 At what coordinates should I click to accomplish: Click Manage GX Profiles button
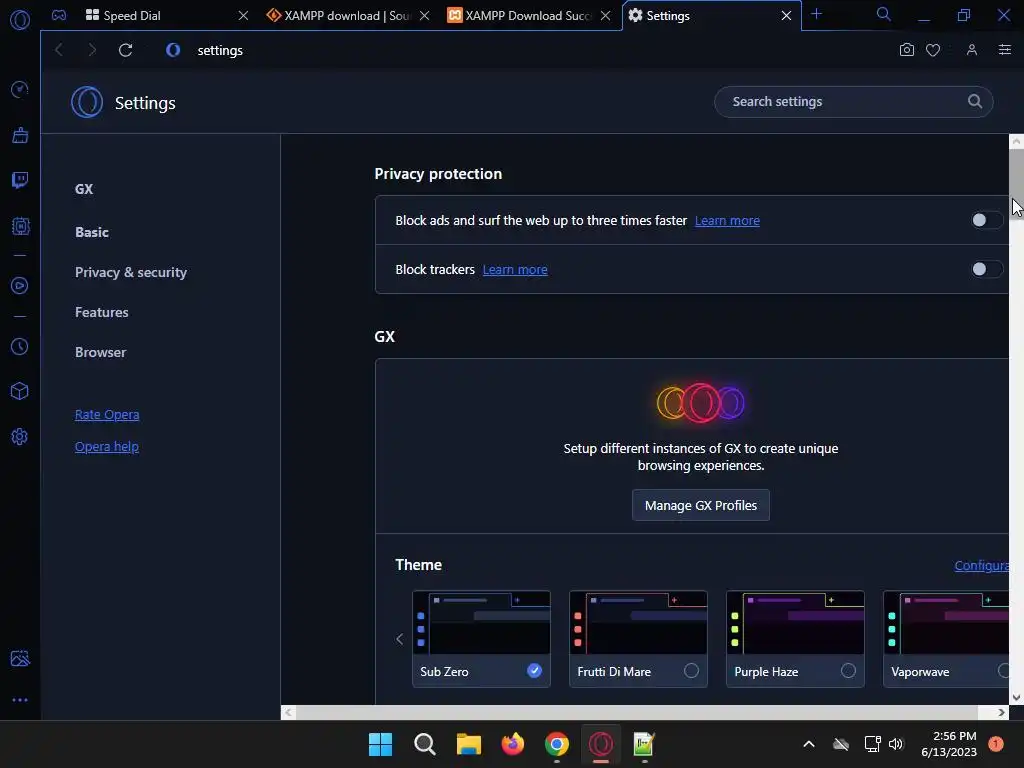click(x=701, y=505)
